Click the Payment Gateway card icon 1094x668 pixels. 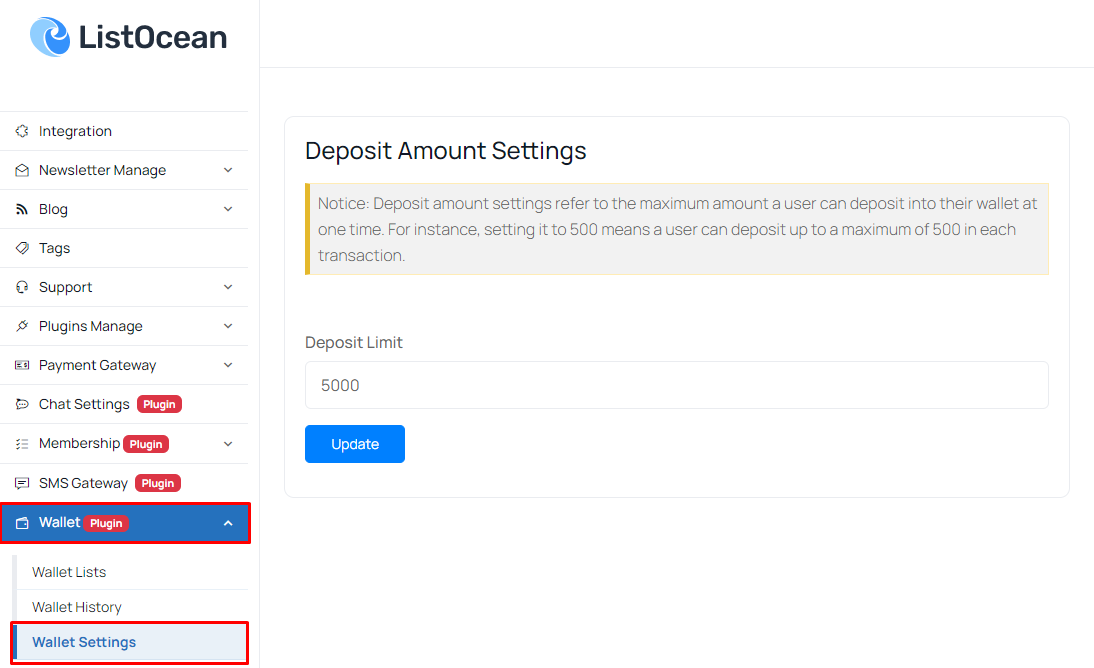tap(22, 365)
